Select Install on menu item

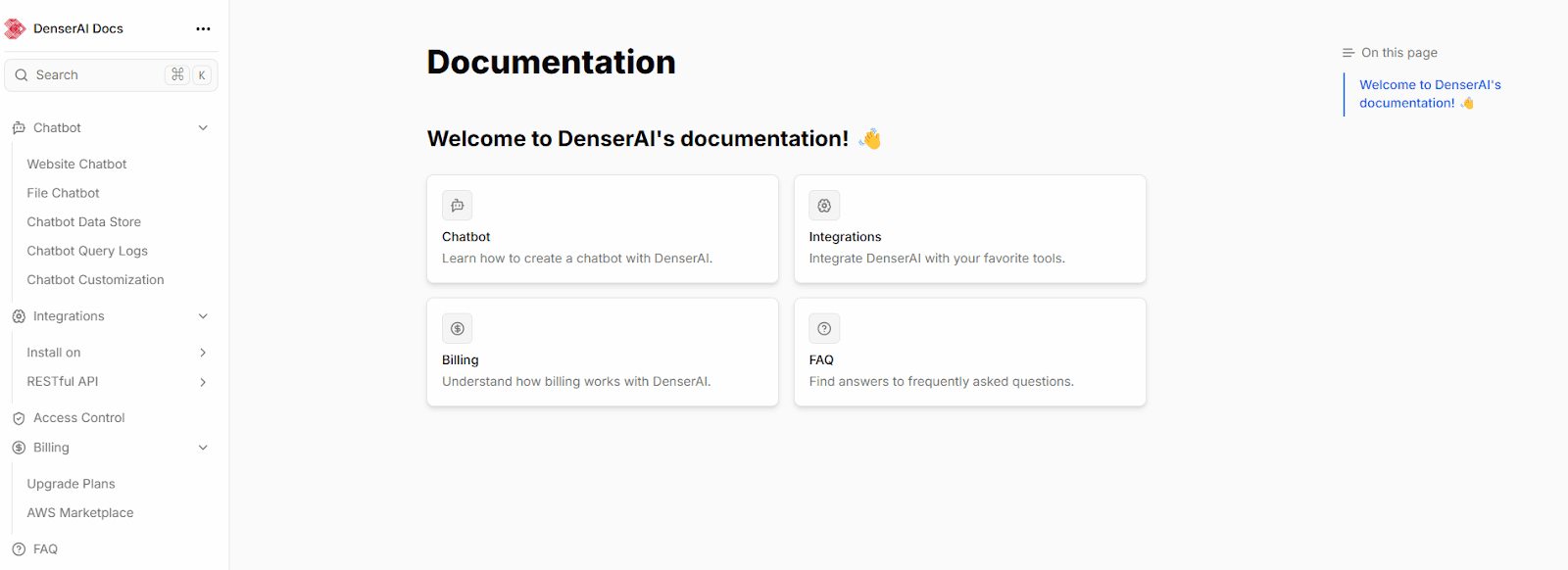point(54,353)
